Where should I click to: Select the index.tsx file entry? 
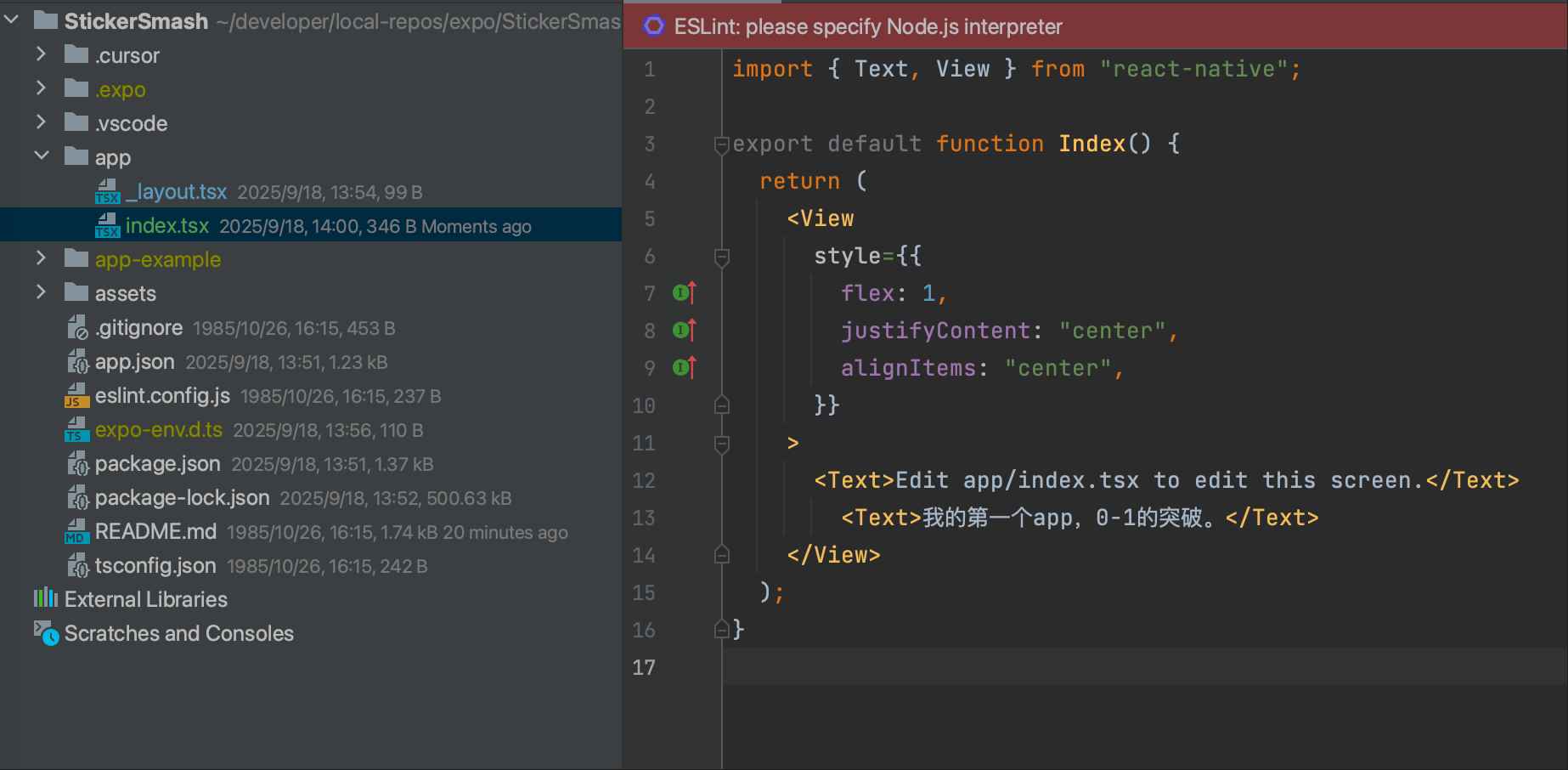point(167,226)
